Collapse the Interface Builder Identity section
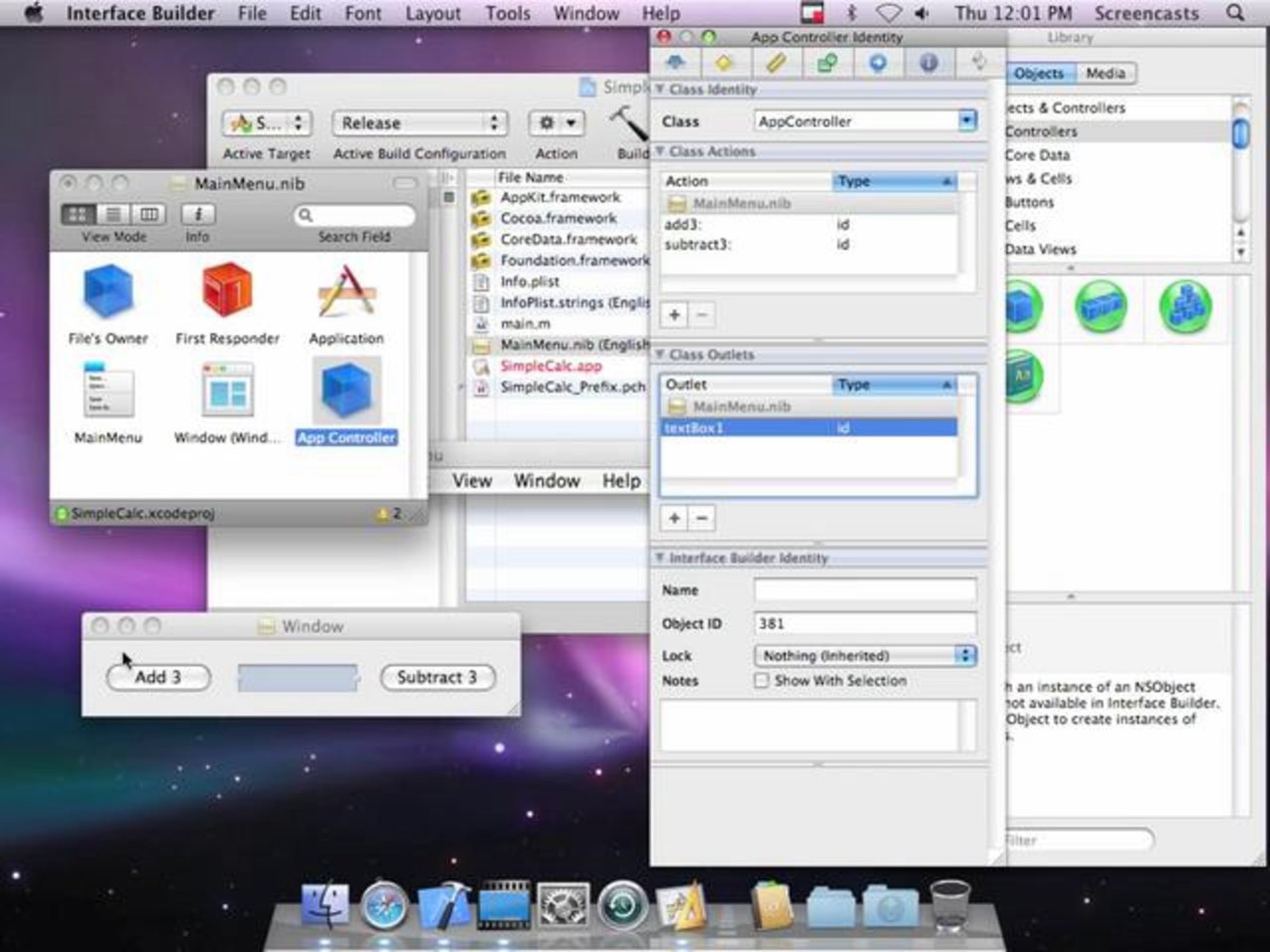 coord(660,557)
